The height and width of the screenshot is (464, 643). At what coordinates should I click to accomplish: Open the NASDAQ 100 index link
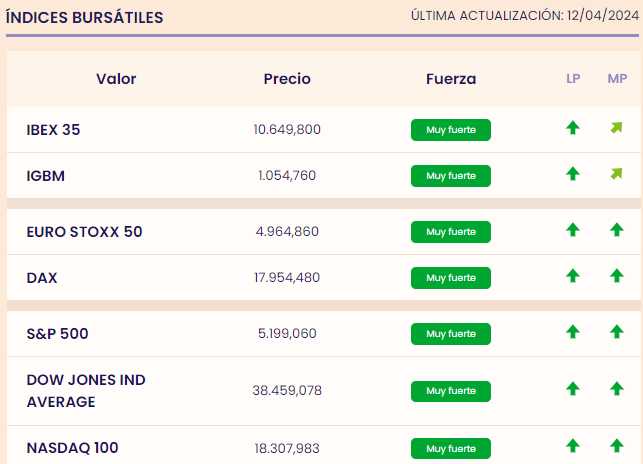point(72,447)
